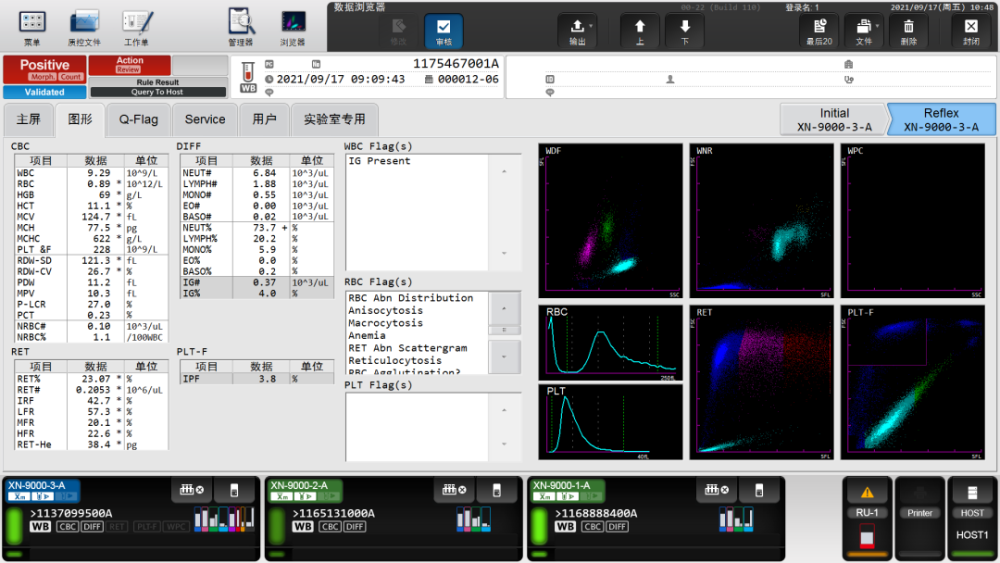
Task: Open the 文件 file dropdown
Action: pyautogui.click(x=864, y=31)
